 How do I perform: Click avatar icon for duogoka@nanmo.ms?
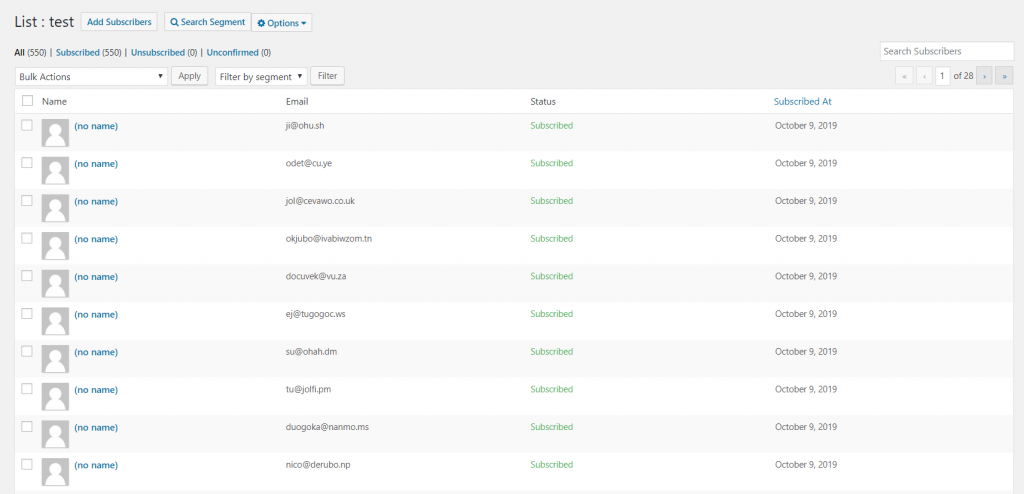click(55, 435)
